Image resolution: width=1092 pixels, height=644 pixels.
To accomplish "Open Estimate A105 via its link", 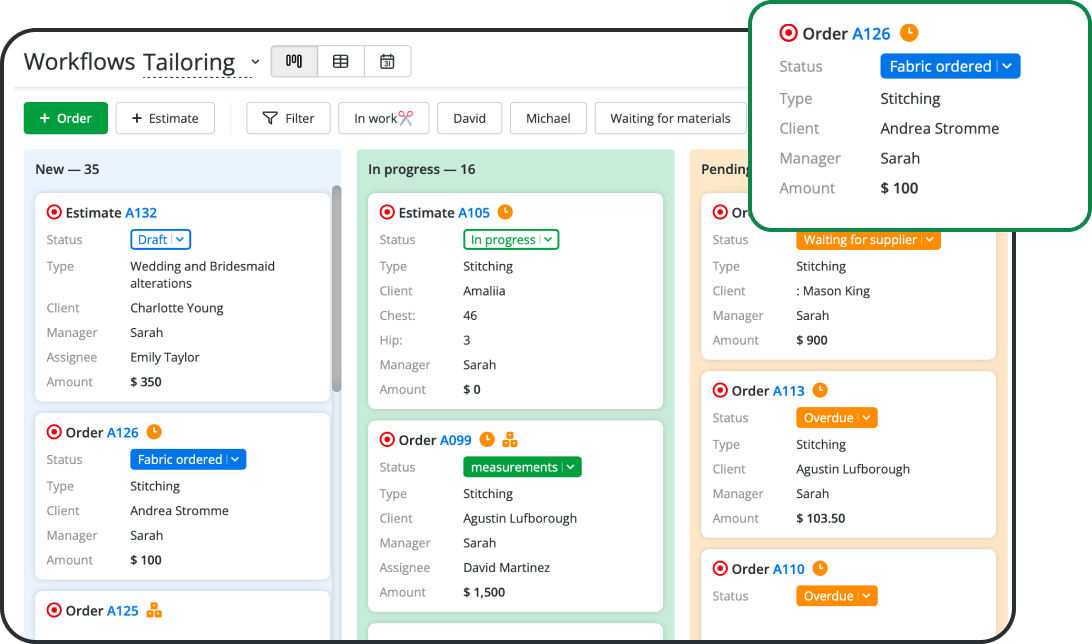I will [473, 212].
